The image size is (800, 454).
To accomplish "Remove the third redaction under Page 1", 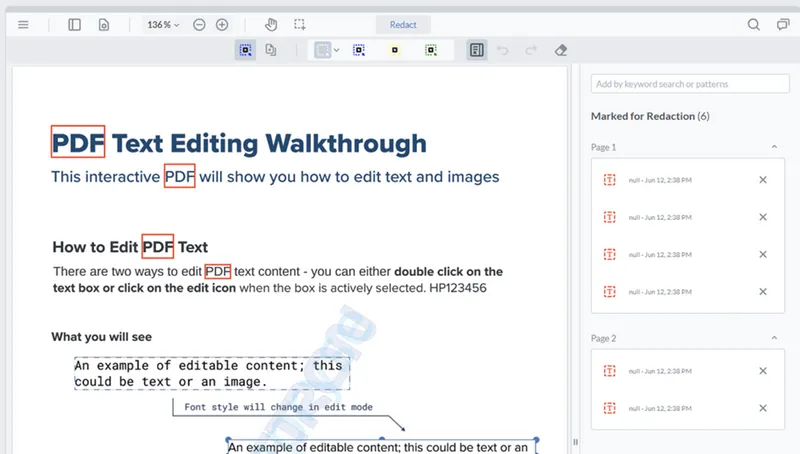I will tap(763, 254).
